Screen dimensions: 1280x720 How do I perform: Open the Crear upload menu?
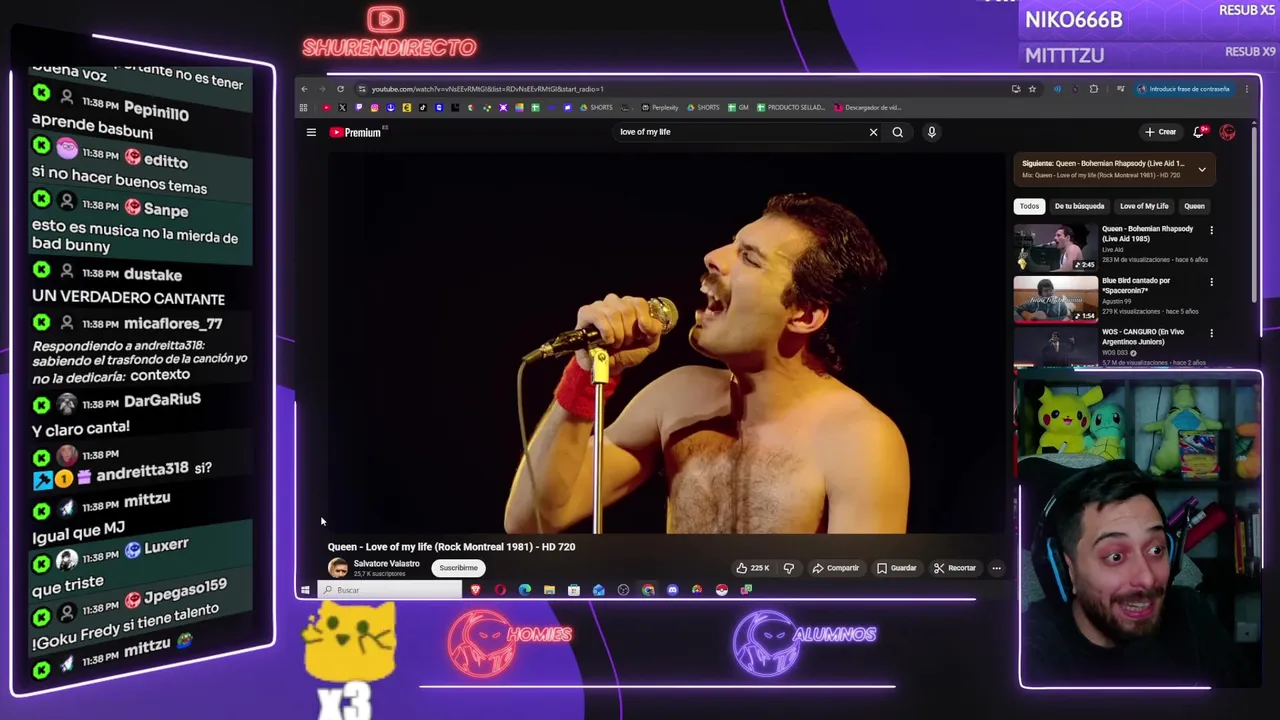(1161, 132)
